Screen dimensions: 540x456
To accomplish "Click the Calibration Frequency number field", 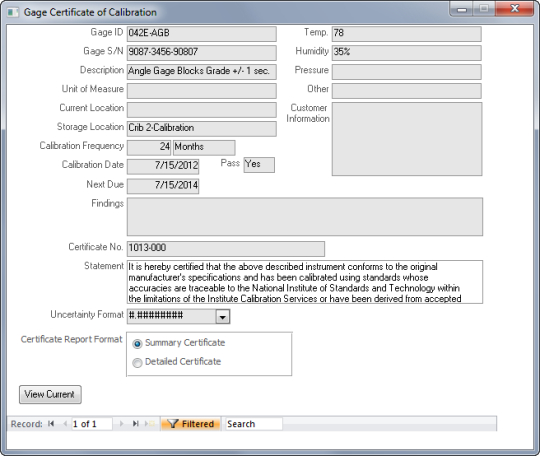I will [x=149, y=147].
